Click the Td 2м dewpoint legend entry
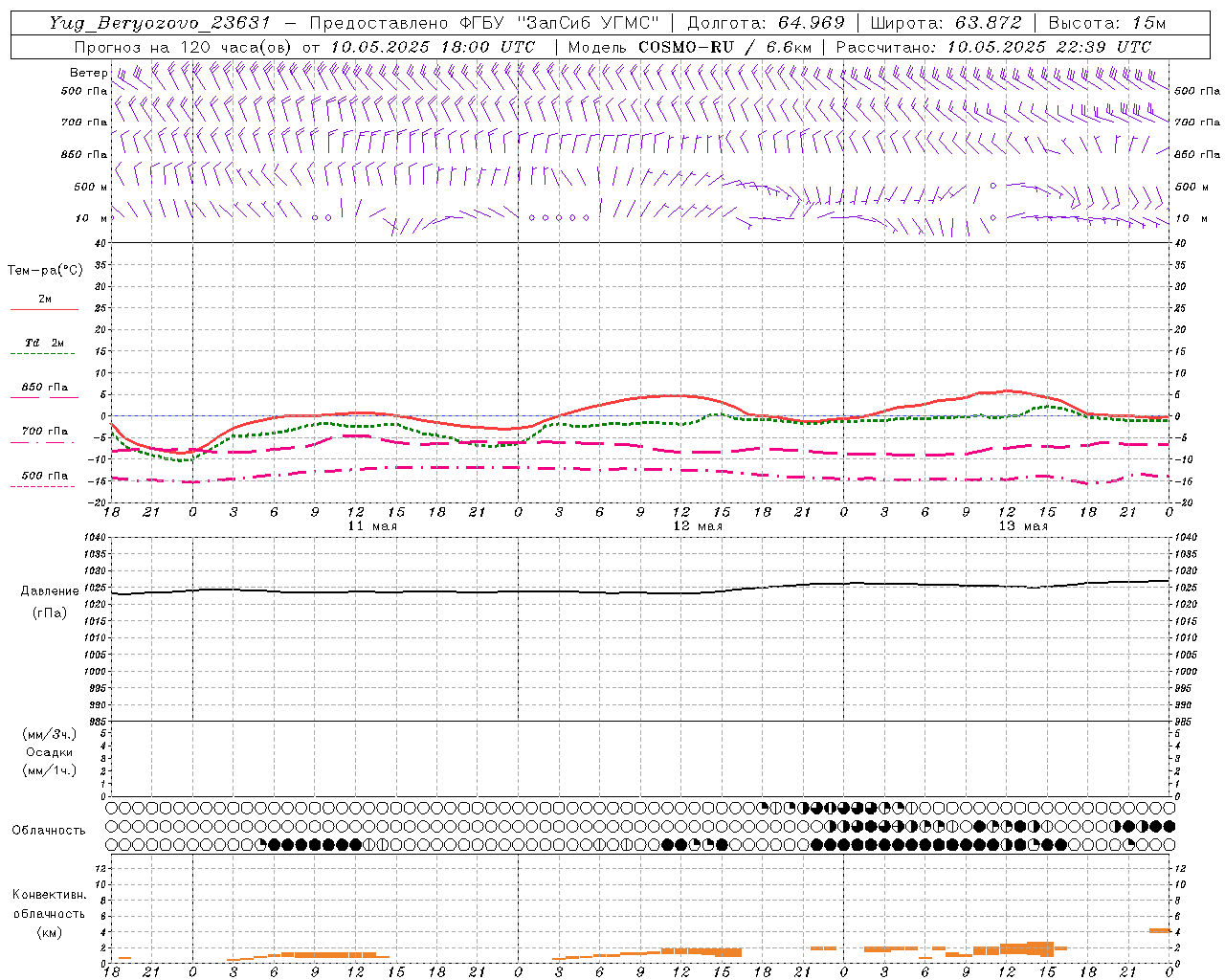Viewport: 1225px width, 980px height. [x=44, y=343]
